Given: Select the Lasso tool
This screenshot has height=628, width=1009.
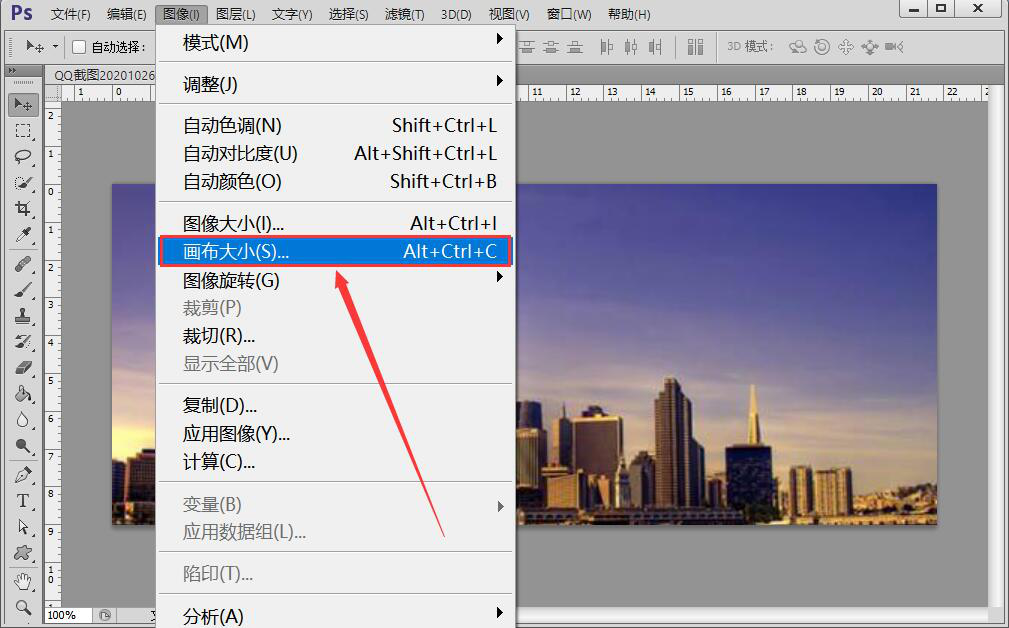Looking at the screenshot, I should click(23, 157).
